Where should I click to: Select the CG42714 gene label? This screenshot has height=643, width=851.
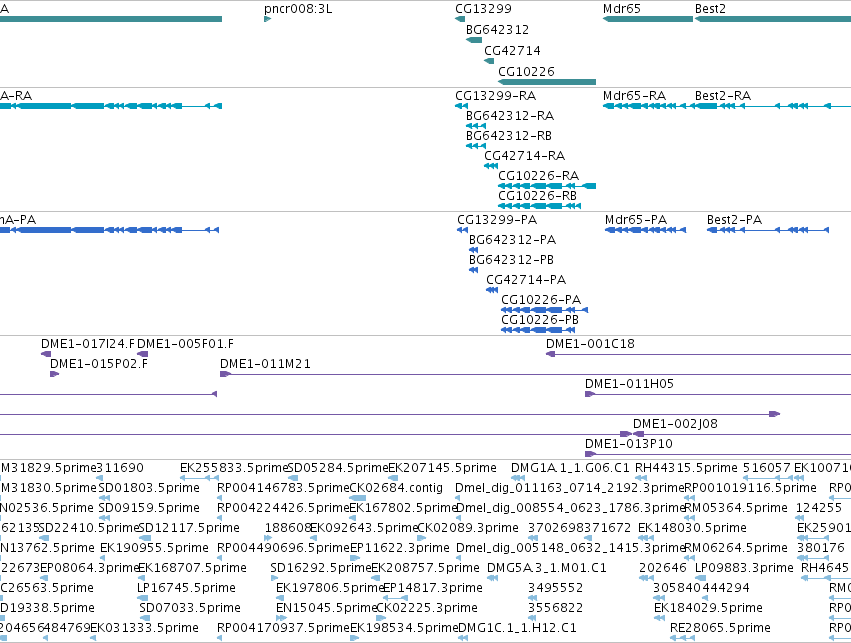512,51
